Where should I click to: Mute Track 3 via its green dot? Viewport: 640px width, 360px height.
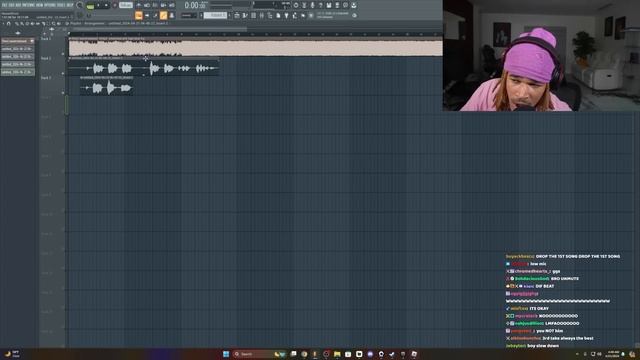click(x=63, y=93)
